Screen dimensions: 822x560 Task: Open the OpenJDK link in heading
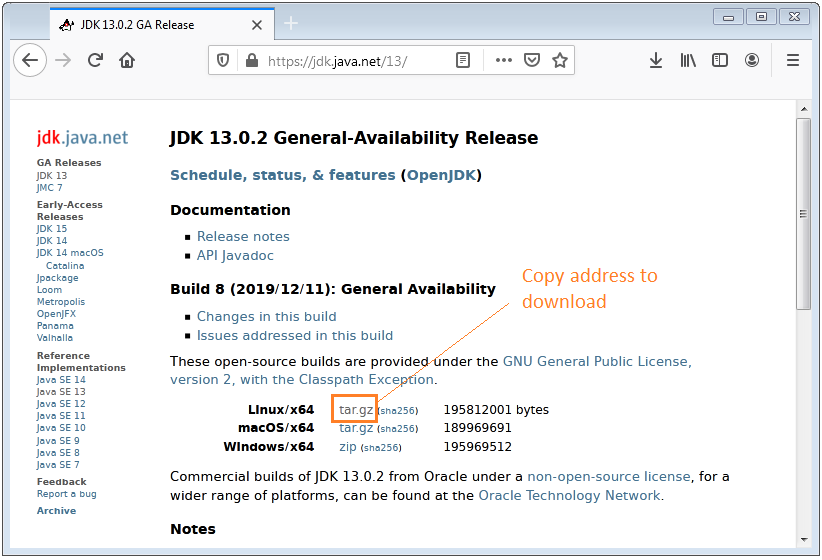click(441, 175)
